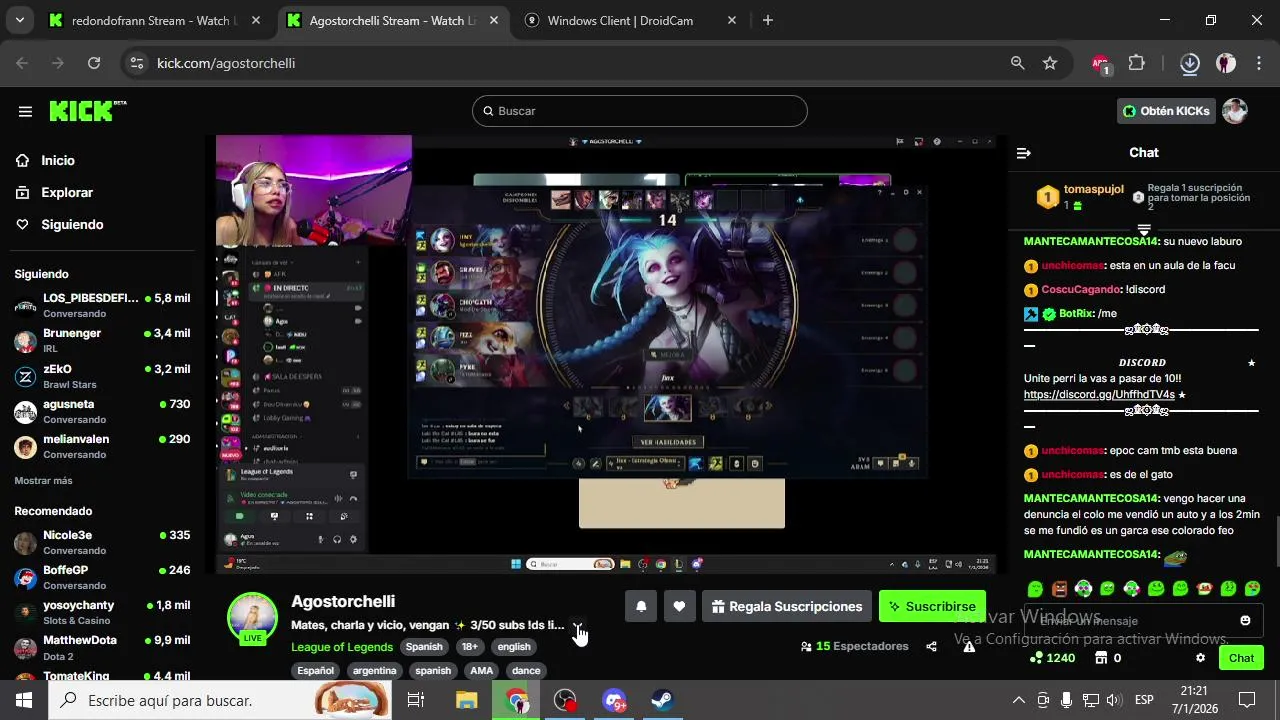Reload the current browser page

[x=94, y=63]
